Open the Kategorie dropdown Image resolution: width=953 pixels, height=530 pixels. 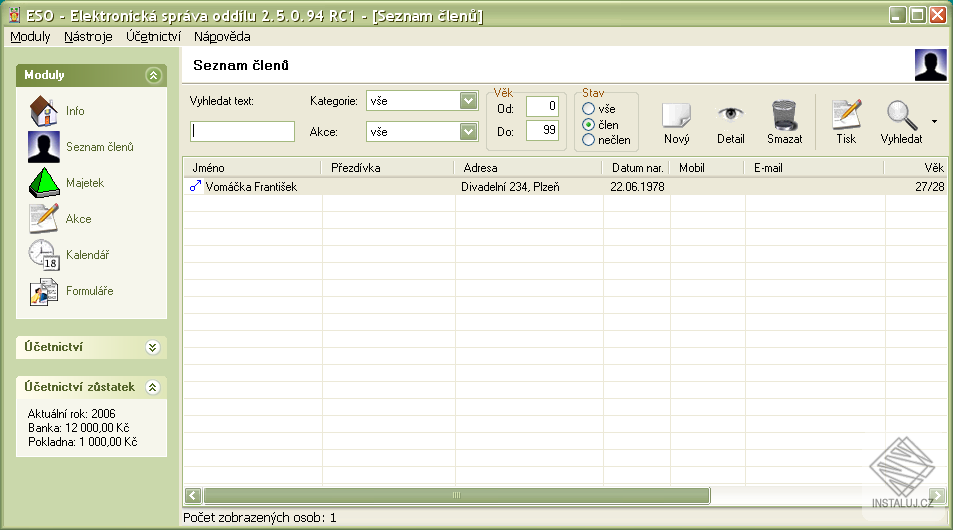[468, 101]
